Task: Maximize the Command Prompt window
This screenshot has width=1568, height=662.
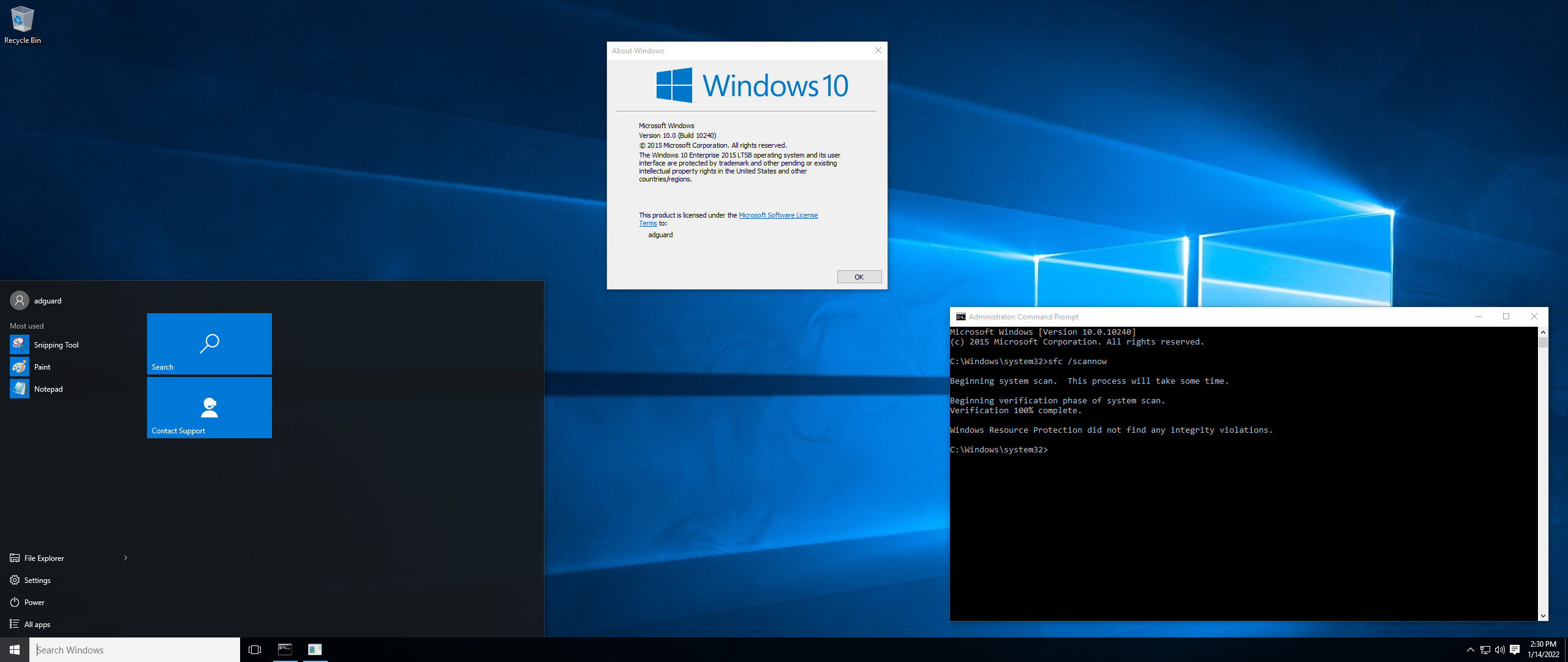Action: (x=1506, y=317)
